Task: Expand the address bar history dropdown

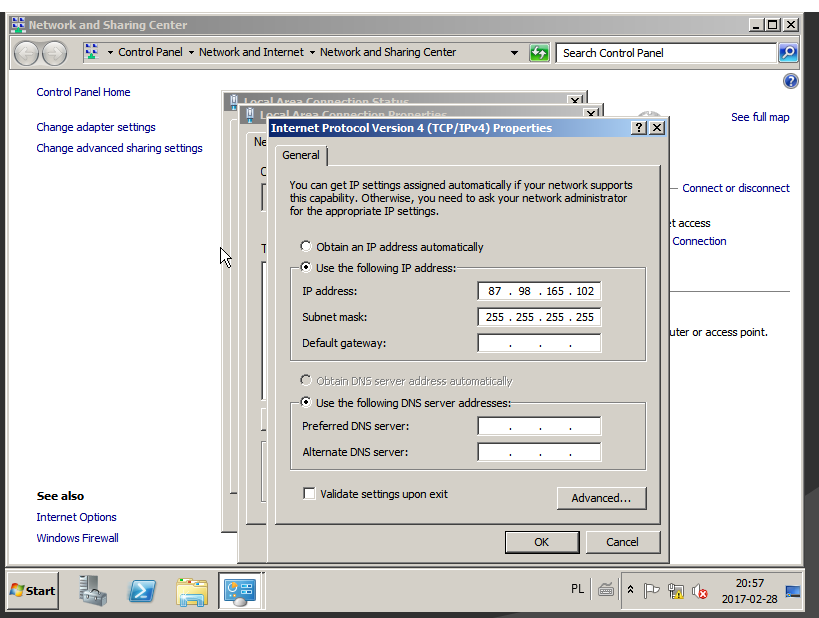Action: click(515, 53)
